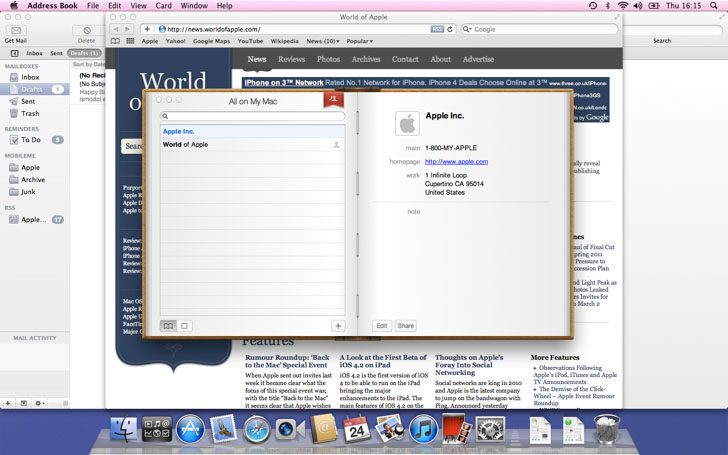This screenshot has height=455, width=728.
Task: Open iTunes from the Dock
Action: click(x=423, y=429)
